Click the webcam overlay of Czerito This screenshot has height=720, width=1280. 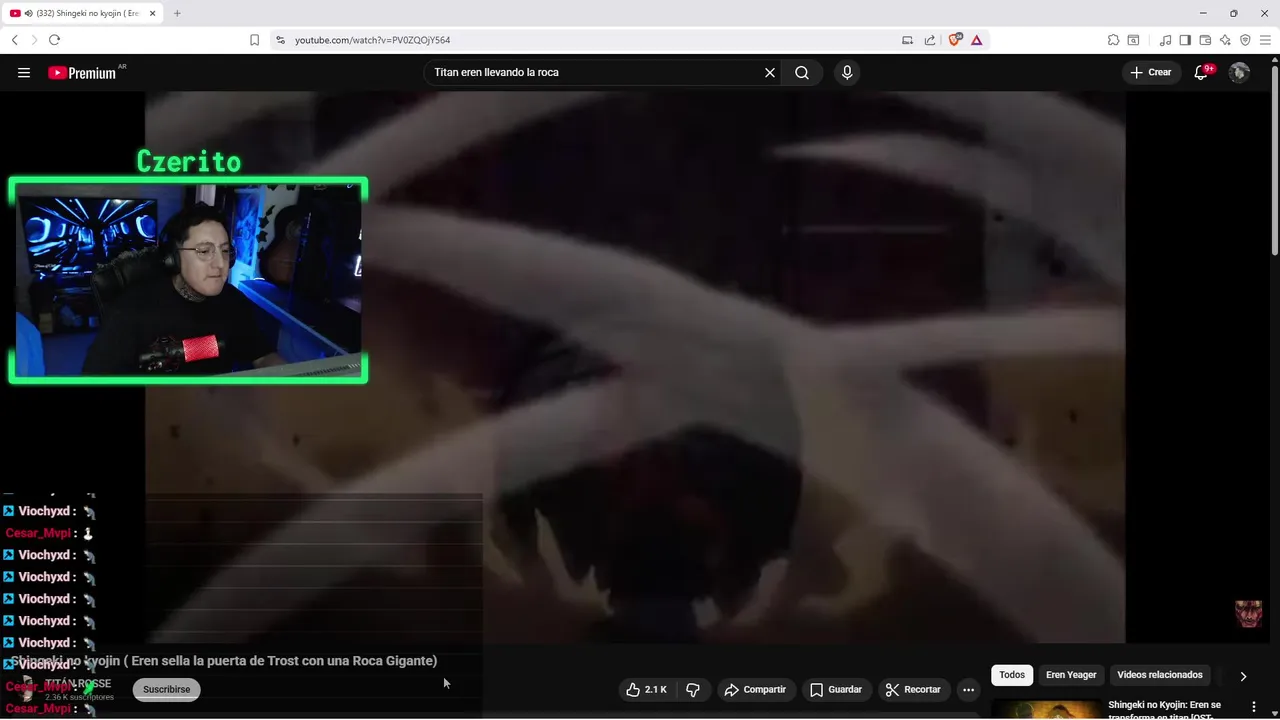click(x=188, y=280)
